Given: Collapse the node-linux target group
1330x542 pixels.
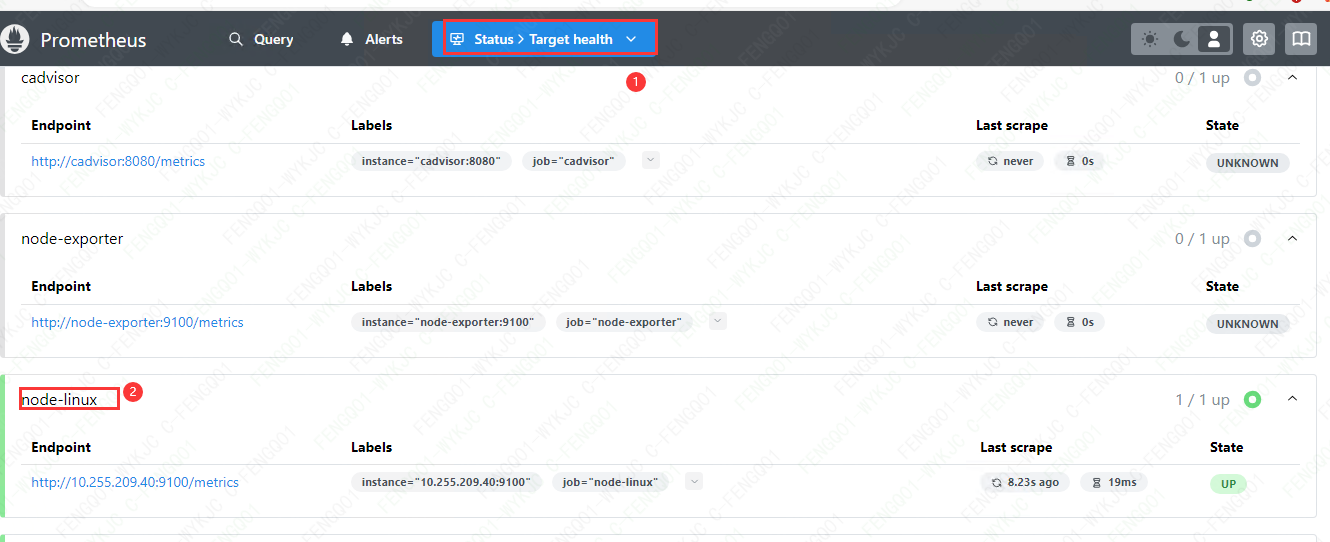Looking at the screenshot, I should (x=1292, y=399).
